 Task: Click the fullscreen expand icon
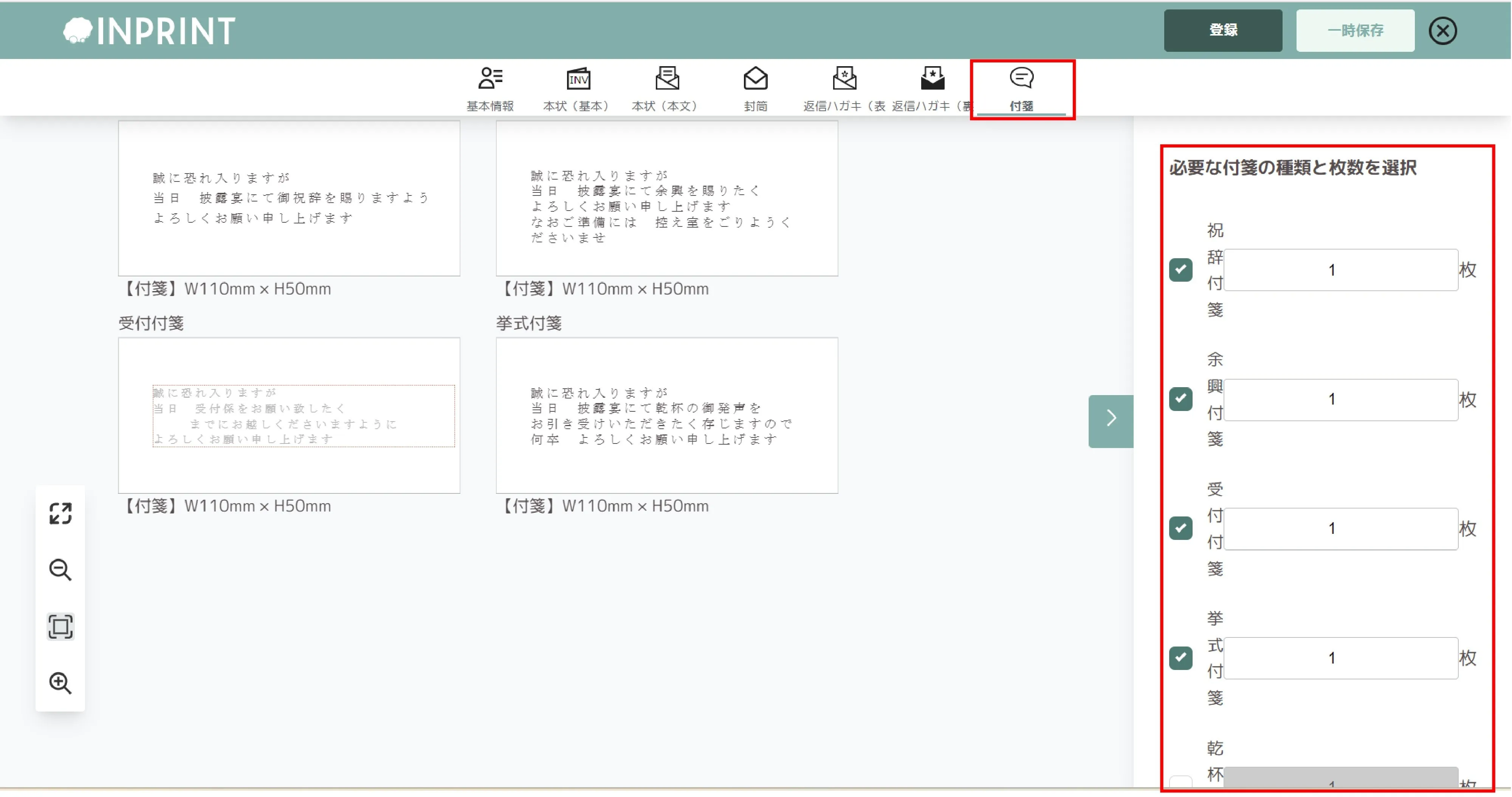(60, 513)
